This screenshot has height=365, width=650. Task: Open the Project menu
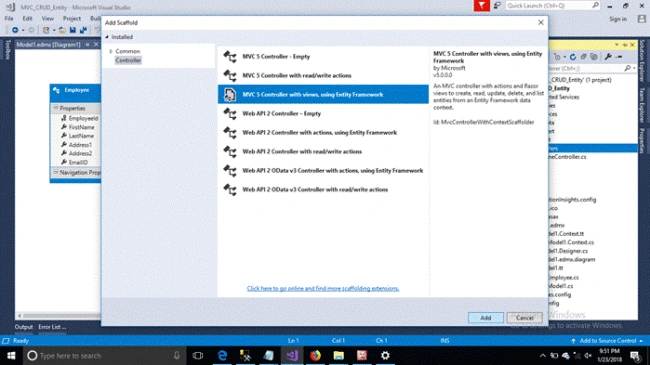click(72, 19)
